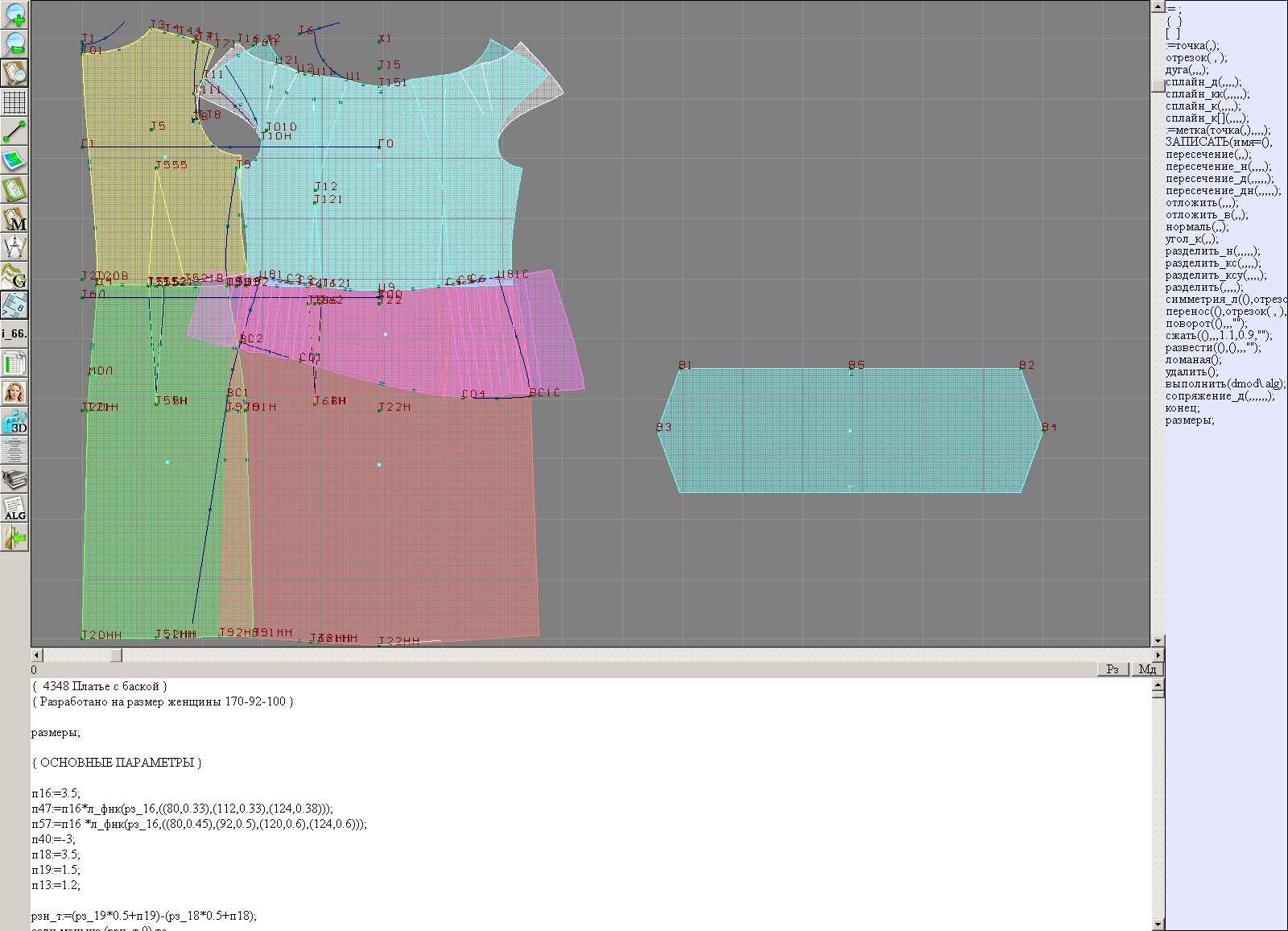This screenshot has width=1288, height=931.
Task: Select the line segment tool icon
Action: pos(14,131)
